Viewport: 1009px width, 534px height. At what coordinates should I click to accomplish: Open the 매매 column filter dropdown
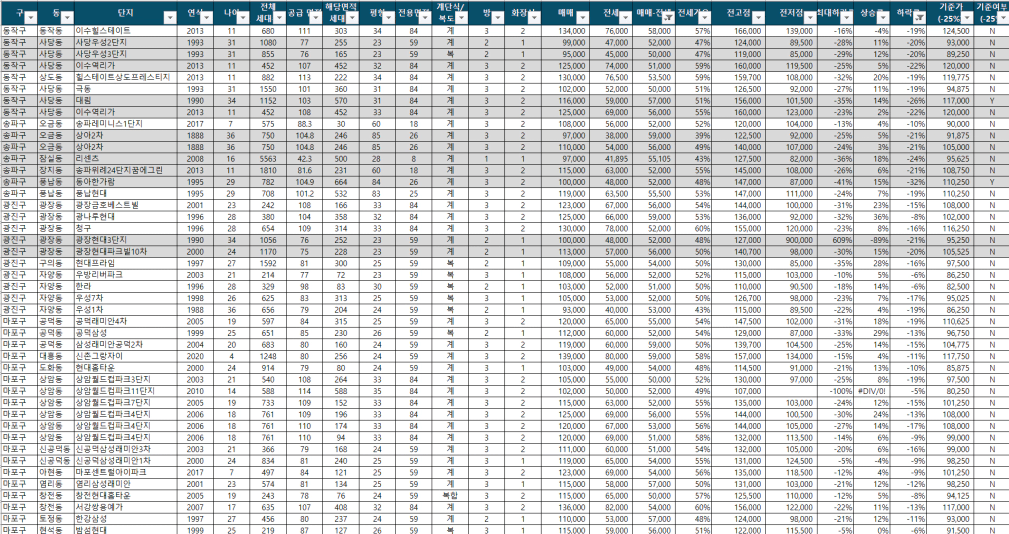[582, 18]
